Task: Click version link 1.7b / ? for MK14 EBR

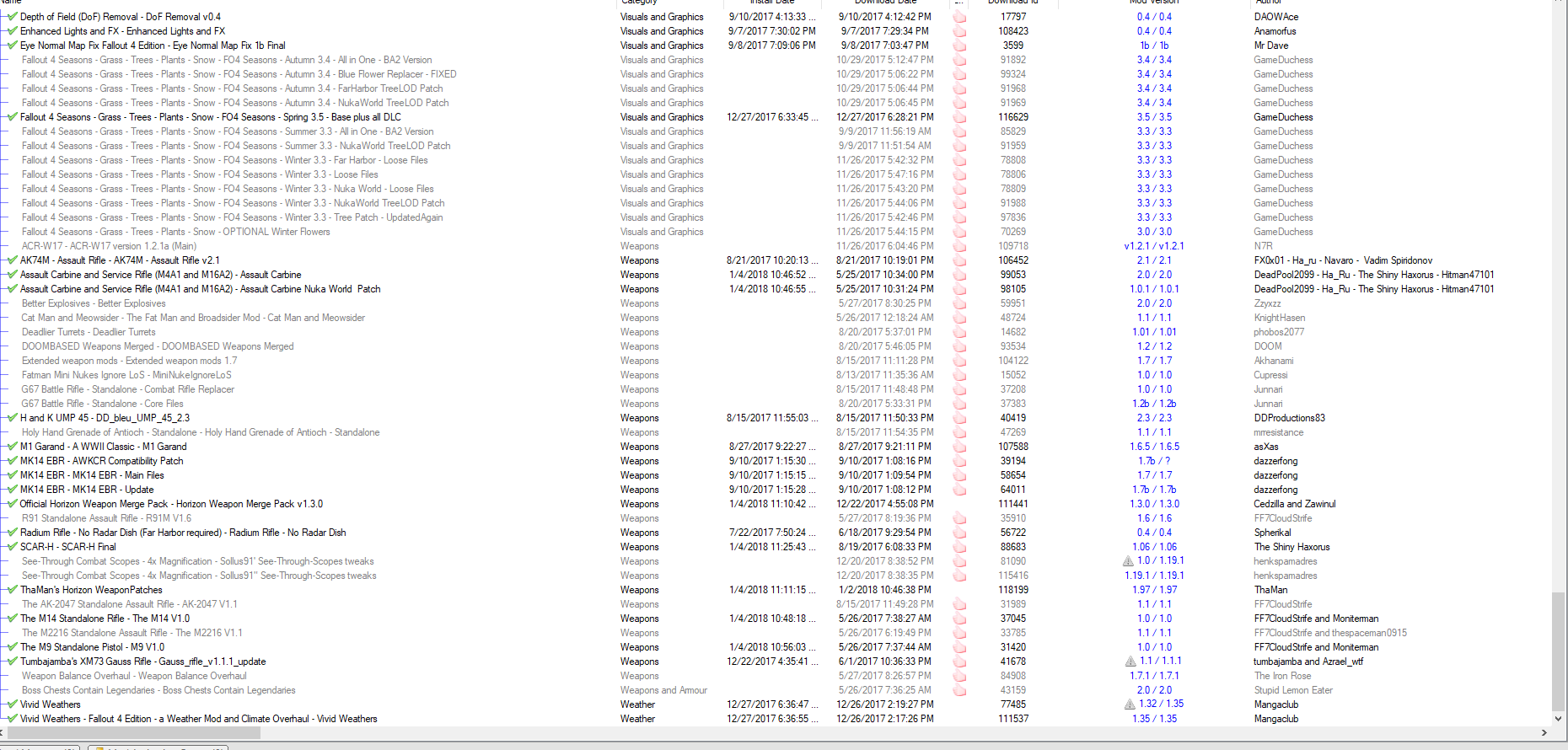Action: click(x=1154, y=461)
